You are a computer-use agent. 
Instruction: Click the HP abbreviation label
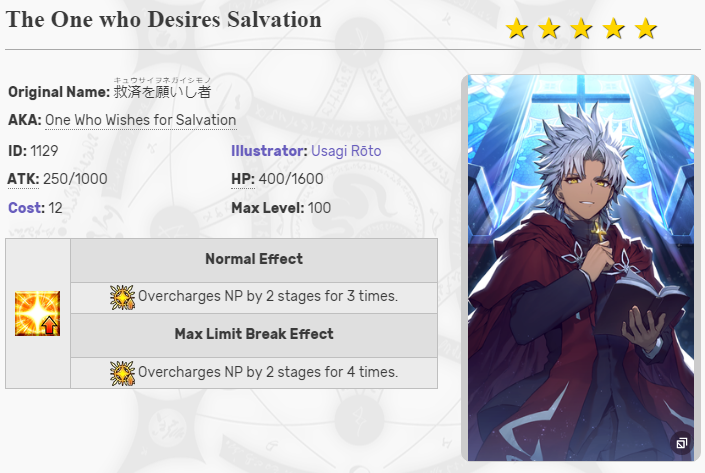coord(243,179)
